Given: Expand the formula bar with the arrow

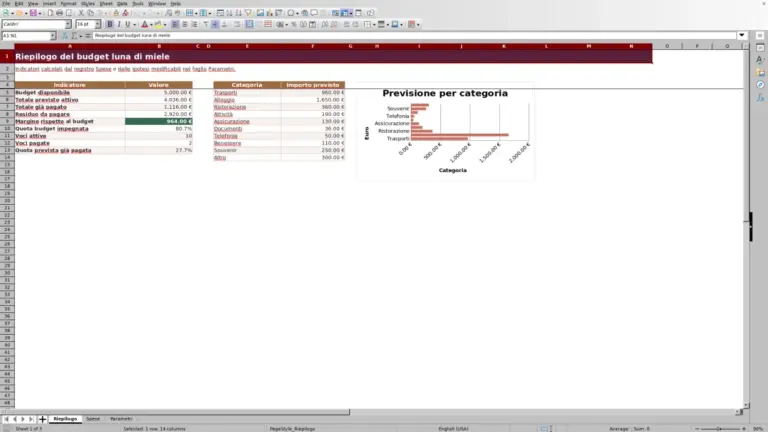Looking at the screenshot, I should (x=742, y=35).
